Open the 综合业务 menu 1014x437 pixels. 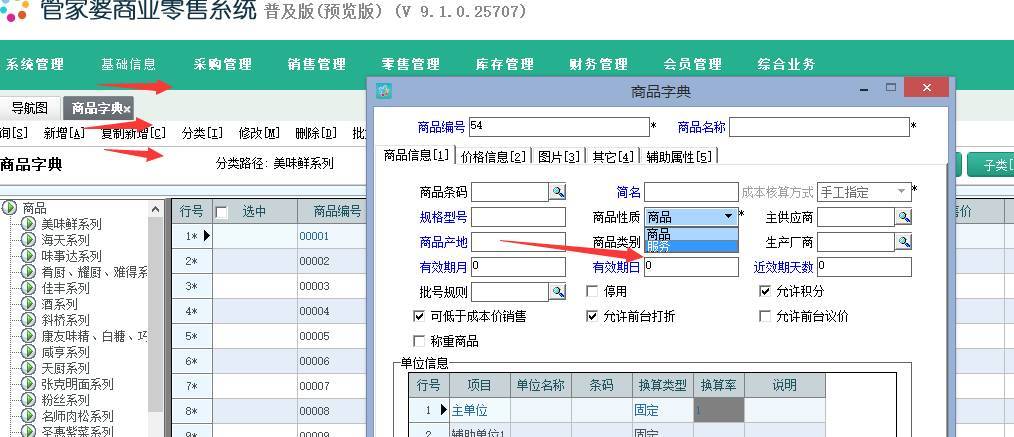tap(786, 65)
